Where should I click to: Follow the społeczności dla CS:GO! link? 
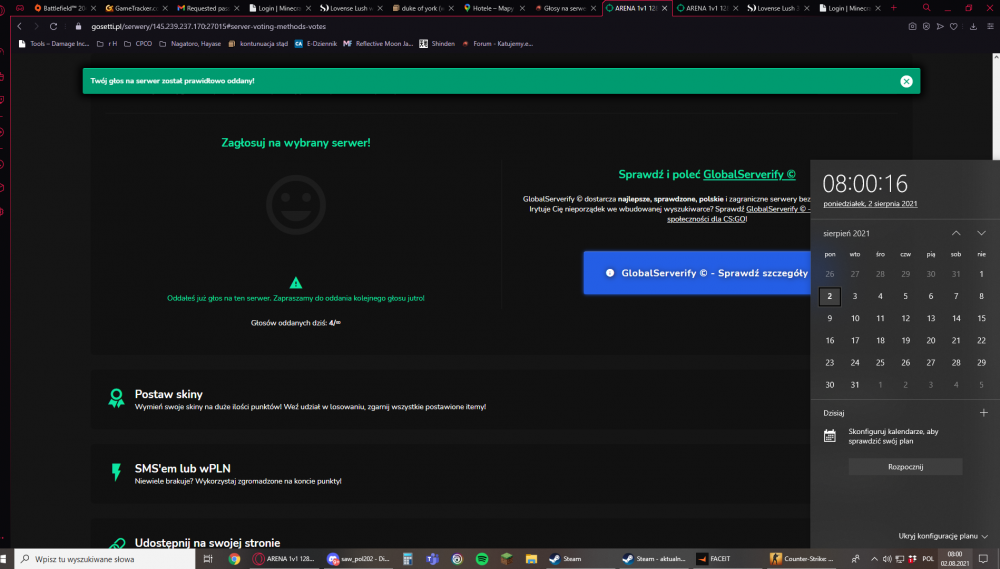(x=707, y=219)
